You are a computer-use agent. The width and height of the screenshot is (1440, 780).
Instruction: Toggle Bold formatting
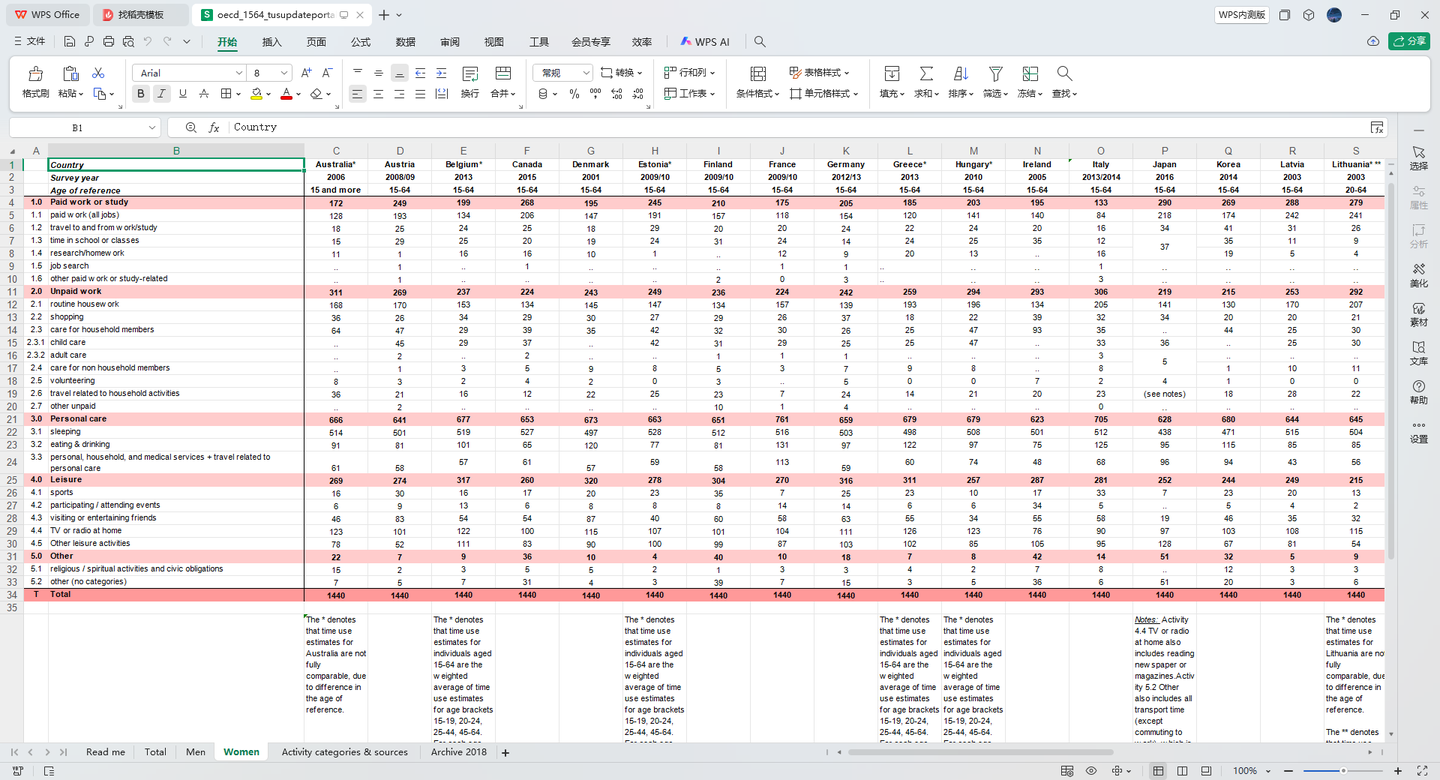[x=140, y=94]
